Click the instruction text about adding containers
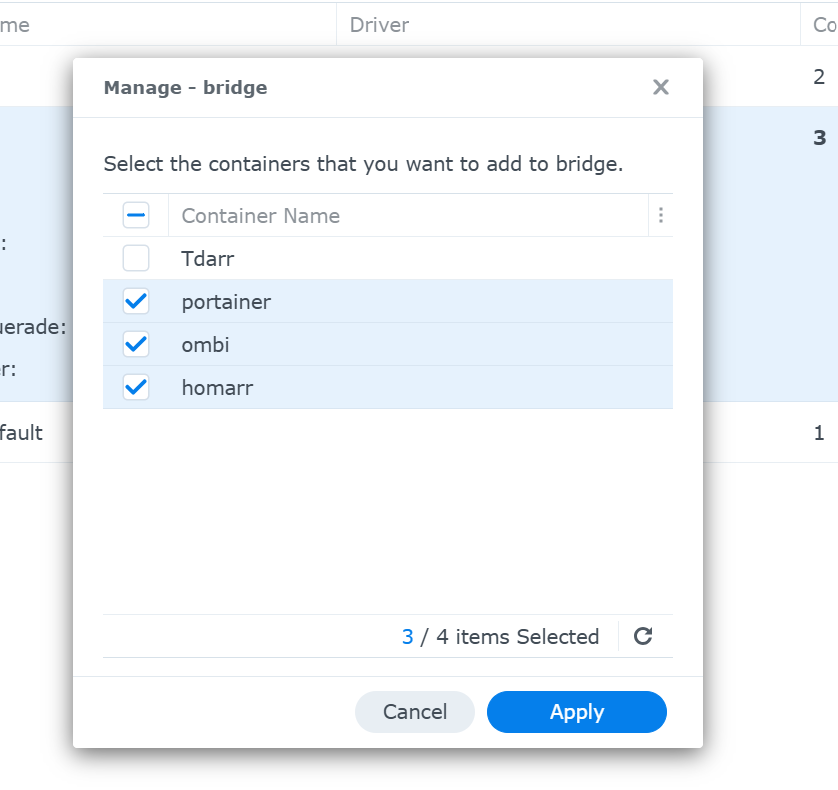 click(363, 164)
